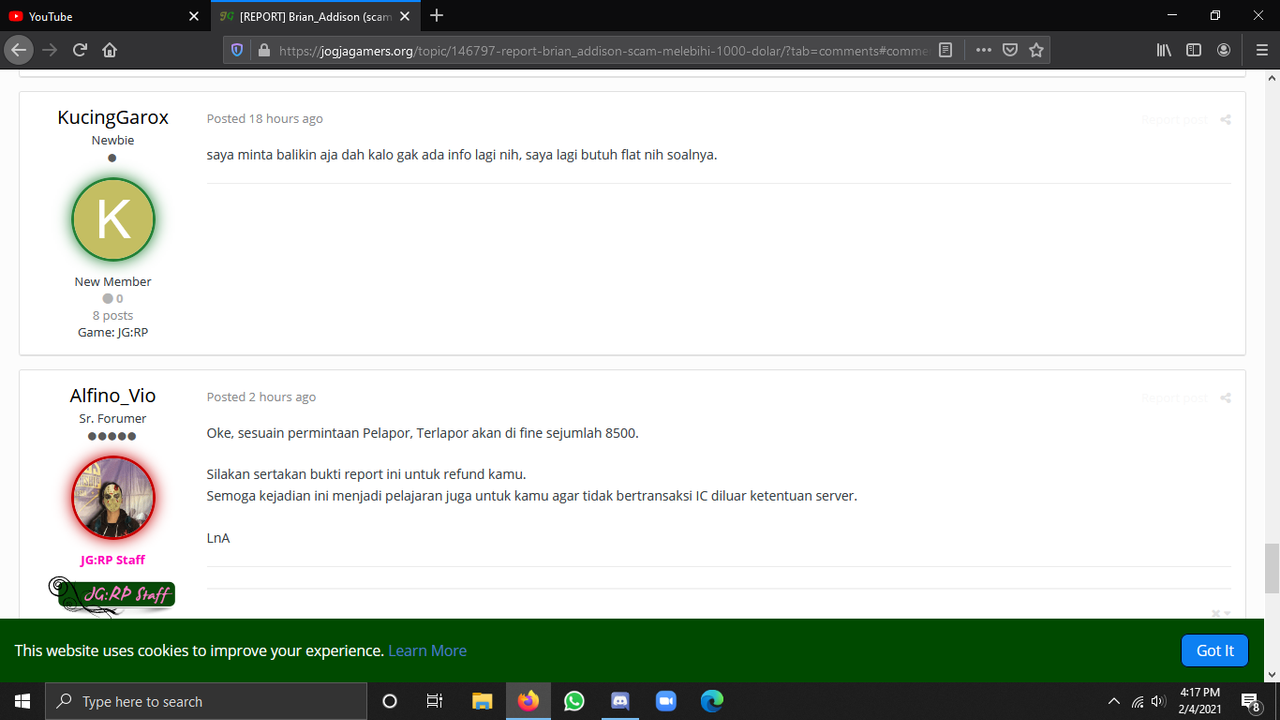Click the page vertical scrollbar thumb

tap(1271, 568)
